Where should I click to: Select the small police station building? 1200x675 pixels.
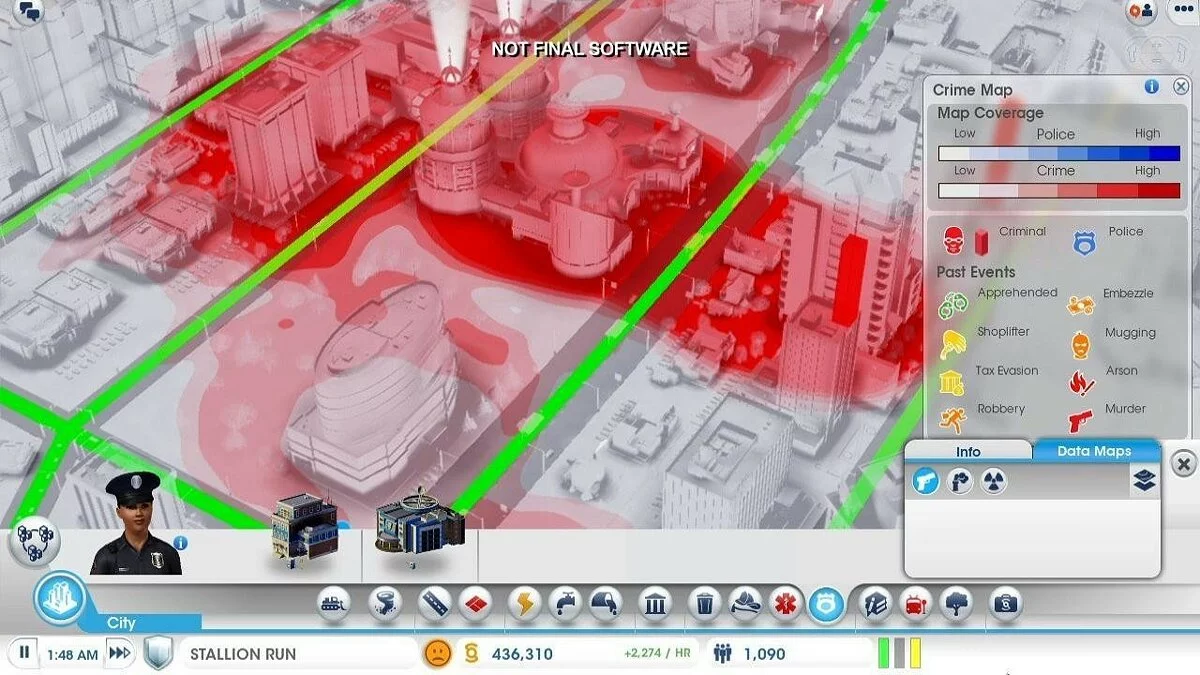304,531
